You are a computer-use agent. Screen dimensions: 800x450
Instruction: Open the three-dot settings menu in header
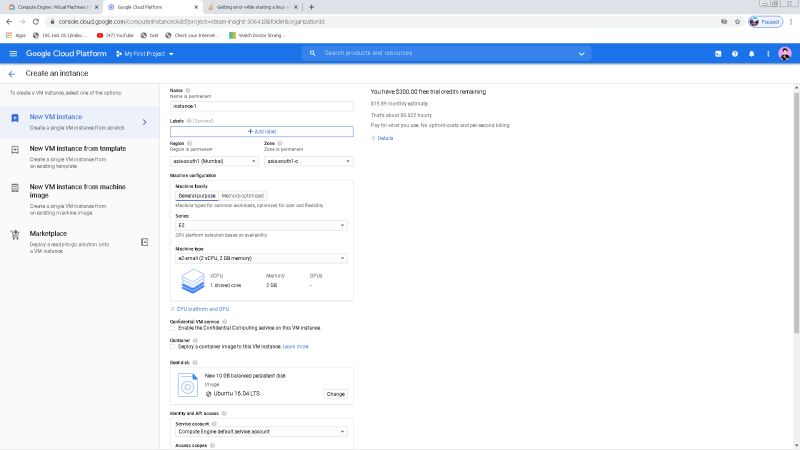point(768,54)
